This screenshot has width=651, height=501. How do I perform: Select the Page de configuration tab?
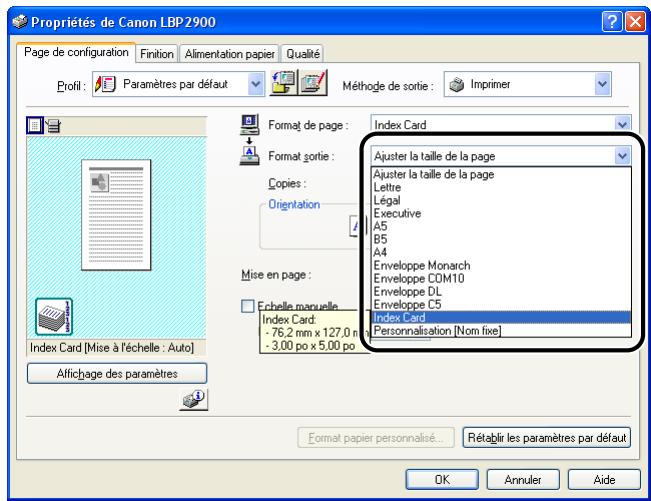(76, 52)
